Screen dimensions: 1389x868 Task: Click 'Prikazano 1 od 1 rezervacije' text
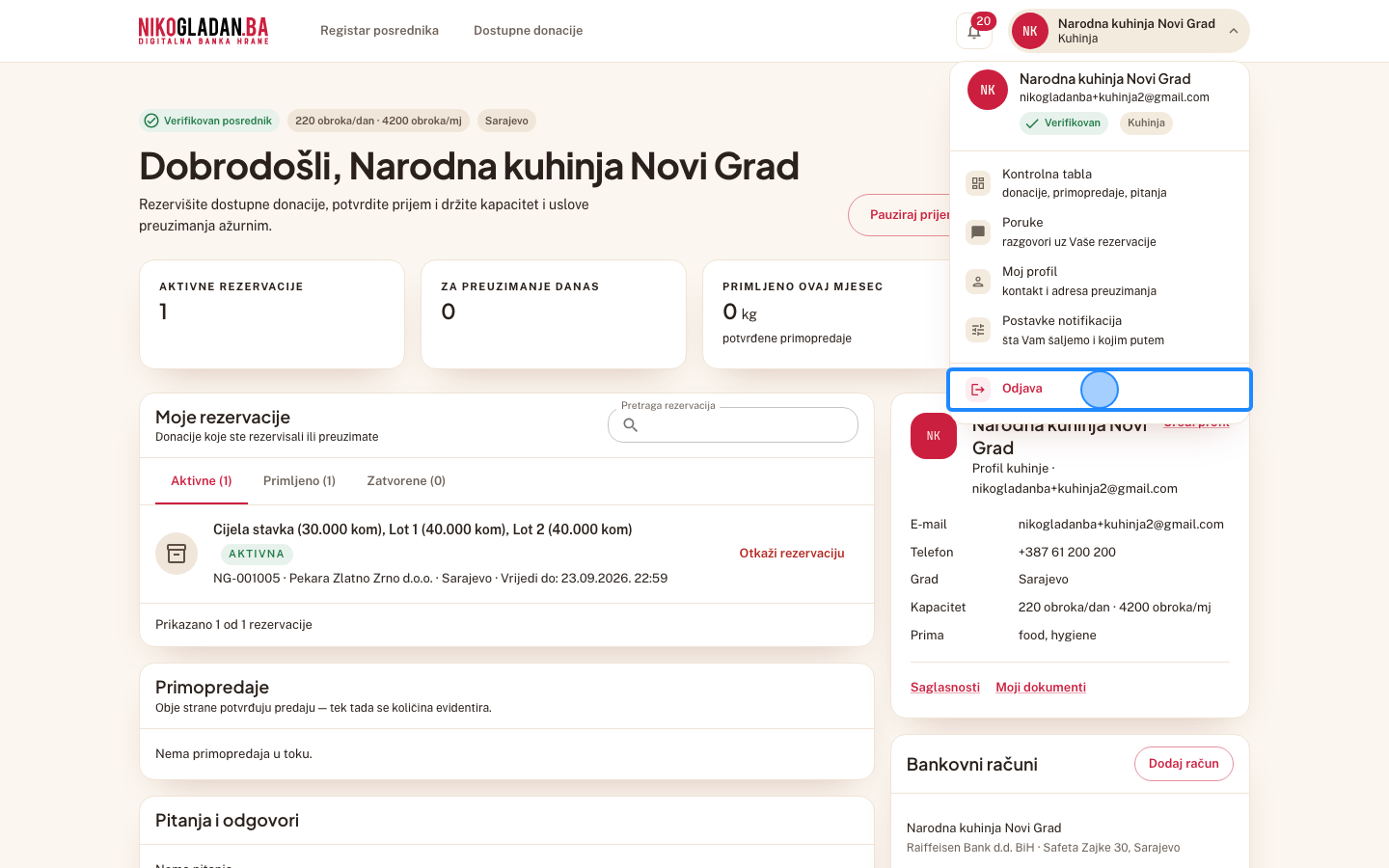coord(234,625)
